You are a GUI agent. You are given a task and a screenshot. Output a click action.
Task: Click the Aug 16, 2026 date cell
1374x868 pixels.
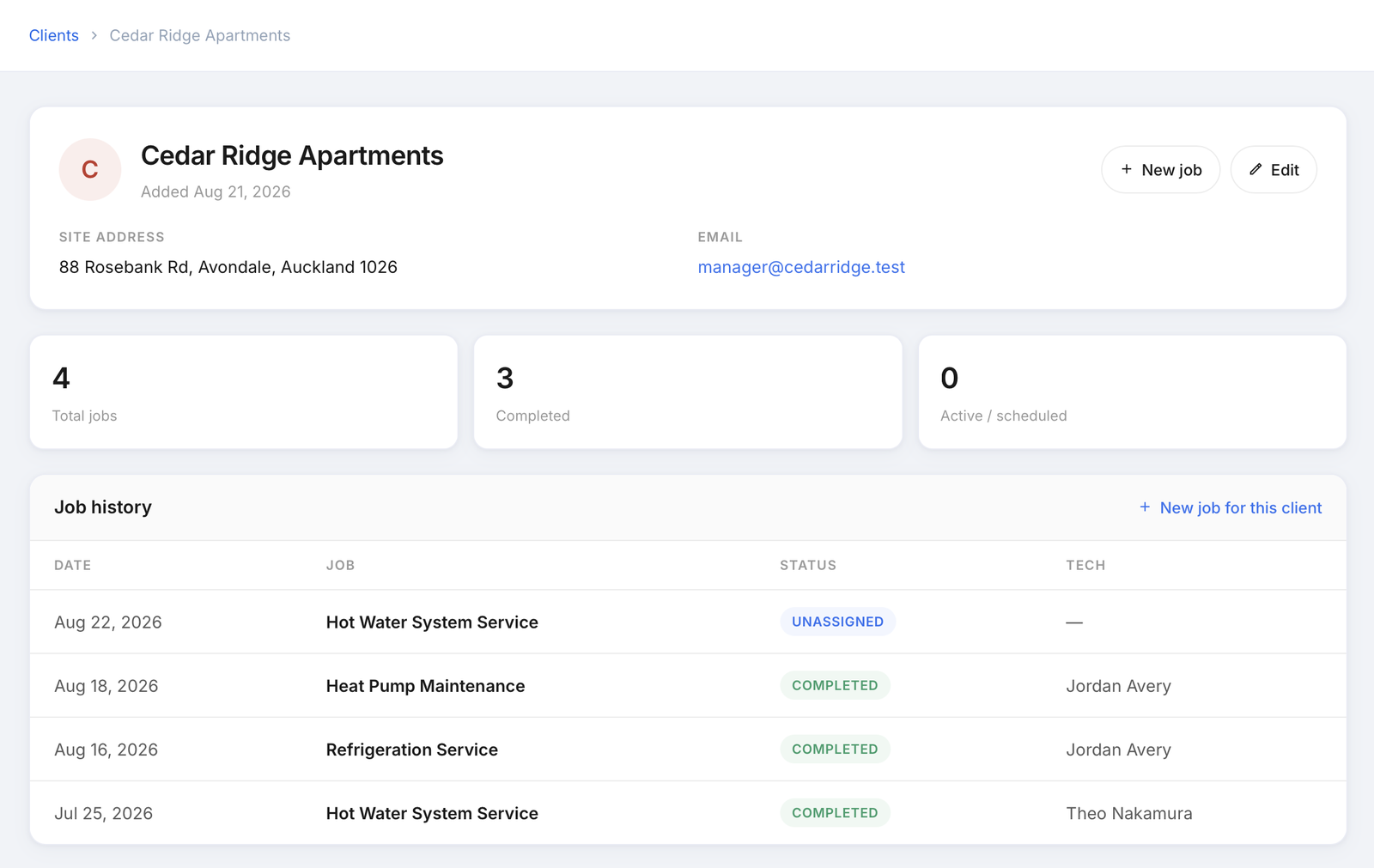(x=106, y=750)
